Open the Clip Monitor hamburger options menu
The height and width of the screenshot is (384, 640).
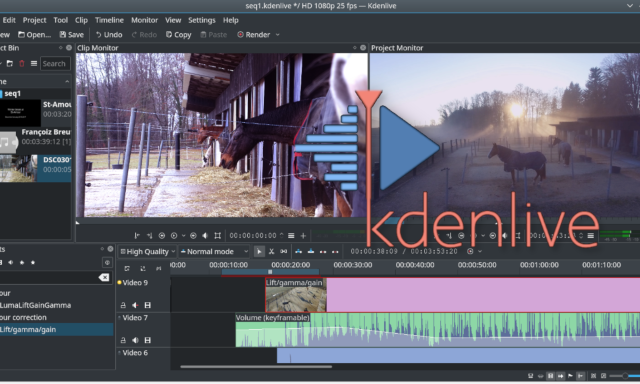tap(291, 235)
